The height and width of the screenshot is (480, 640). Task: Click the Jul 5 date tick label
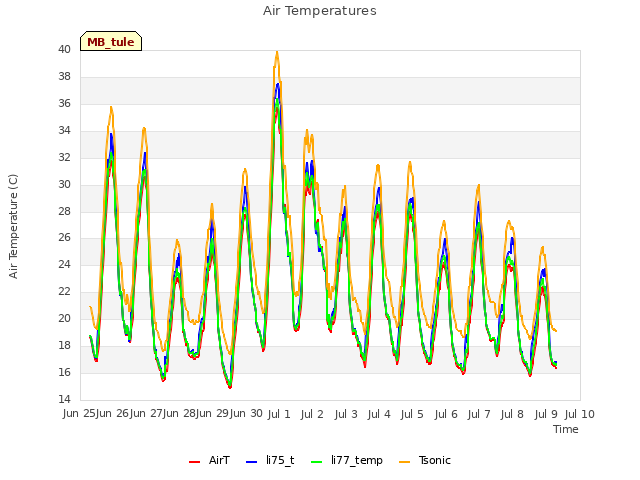(x=412, y=414)
